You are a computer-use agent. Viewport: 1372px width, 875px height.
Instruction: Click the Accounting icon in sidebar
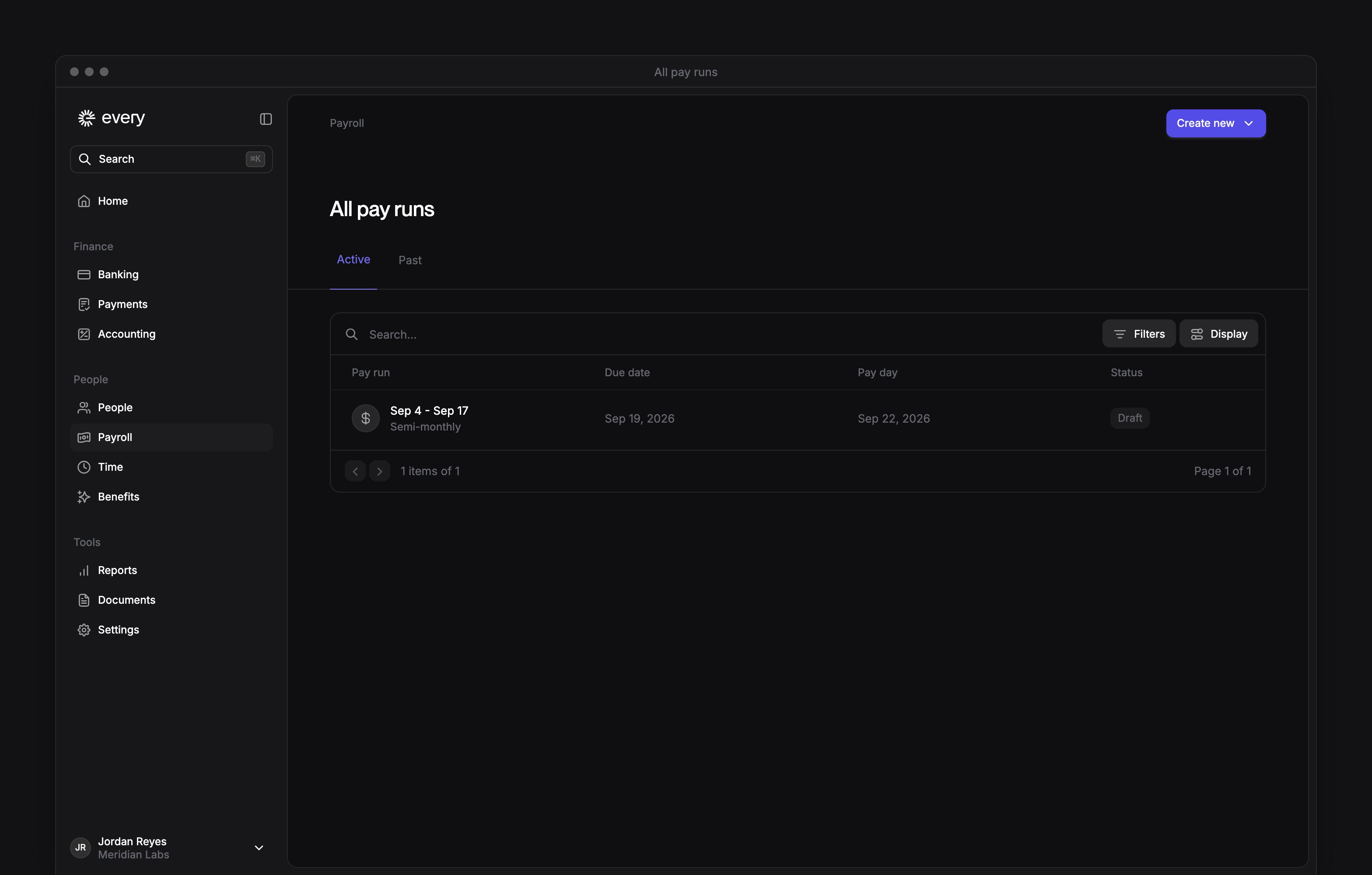tap(84, 334)
